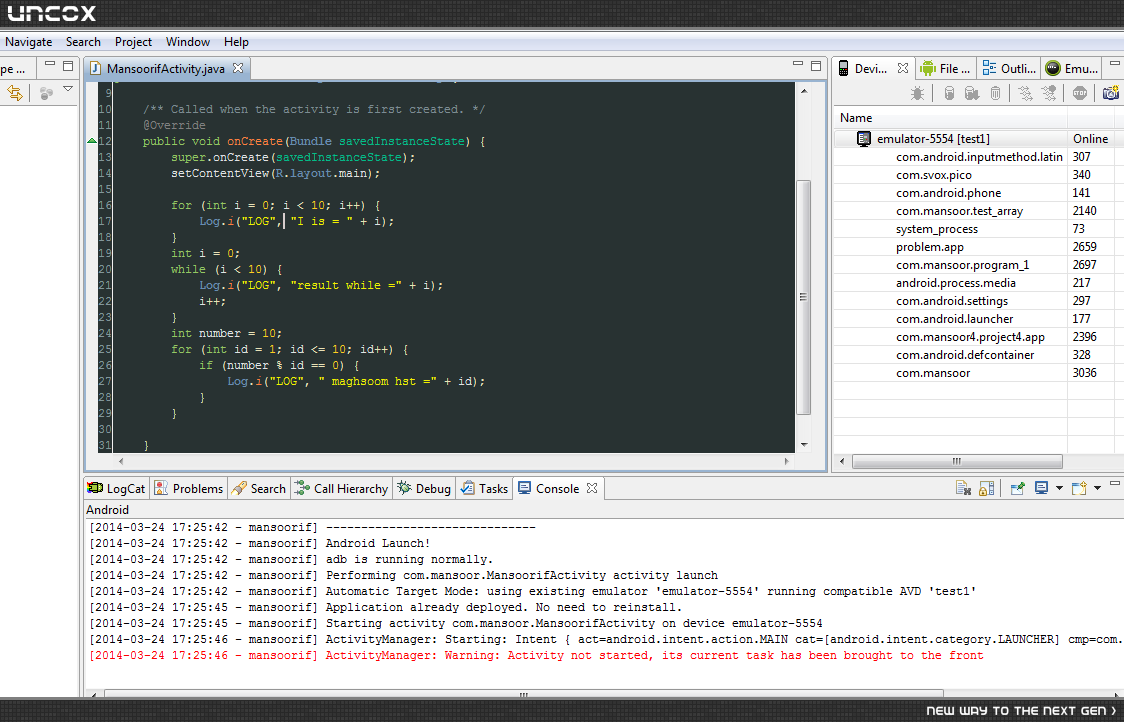This screenshot has height=722, width=1124.
Task: Click the override marker beside line 12
Action: pos(92,141)
